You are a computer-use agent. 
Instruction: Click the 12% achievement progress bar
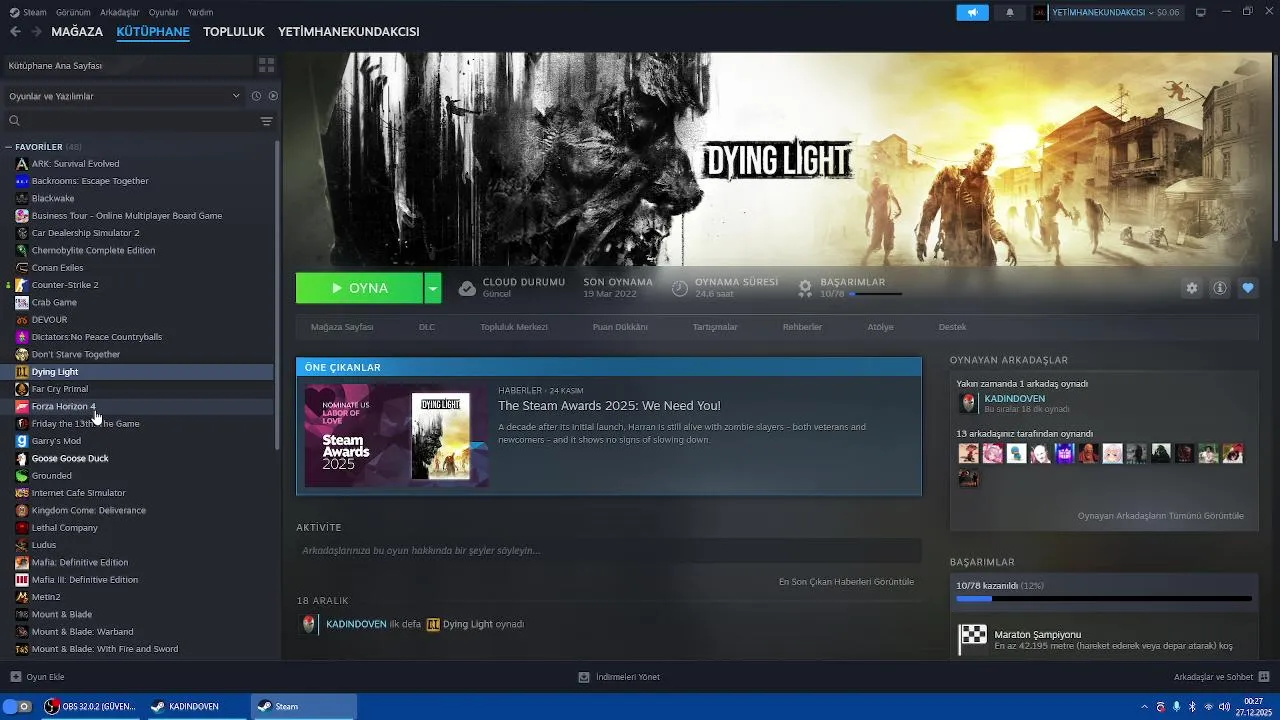click(x=1103, y=599)
